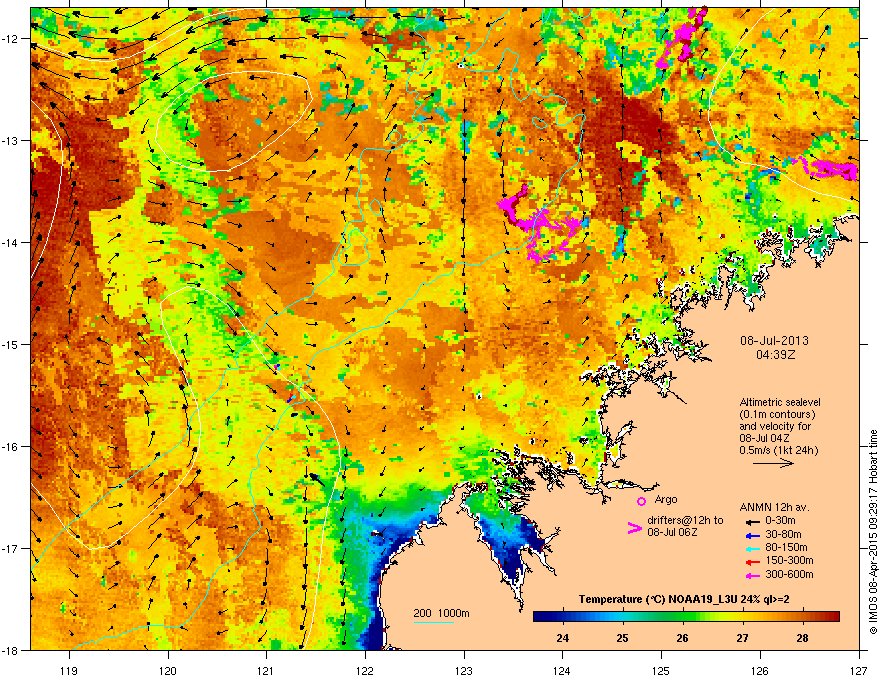Click the longitude axis label 127

tap(859, 670)
